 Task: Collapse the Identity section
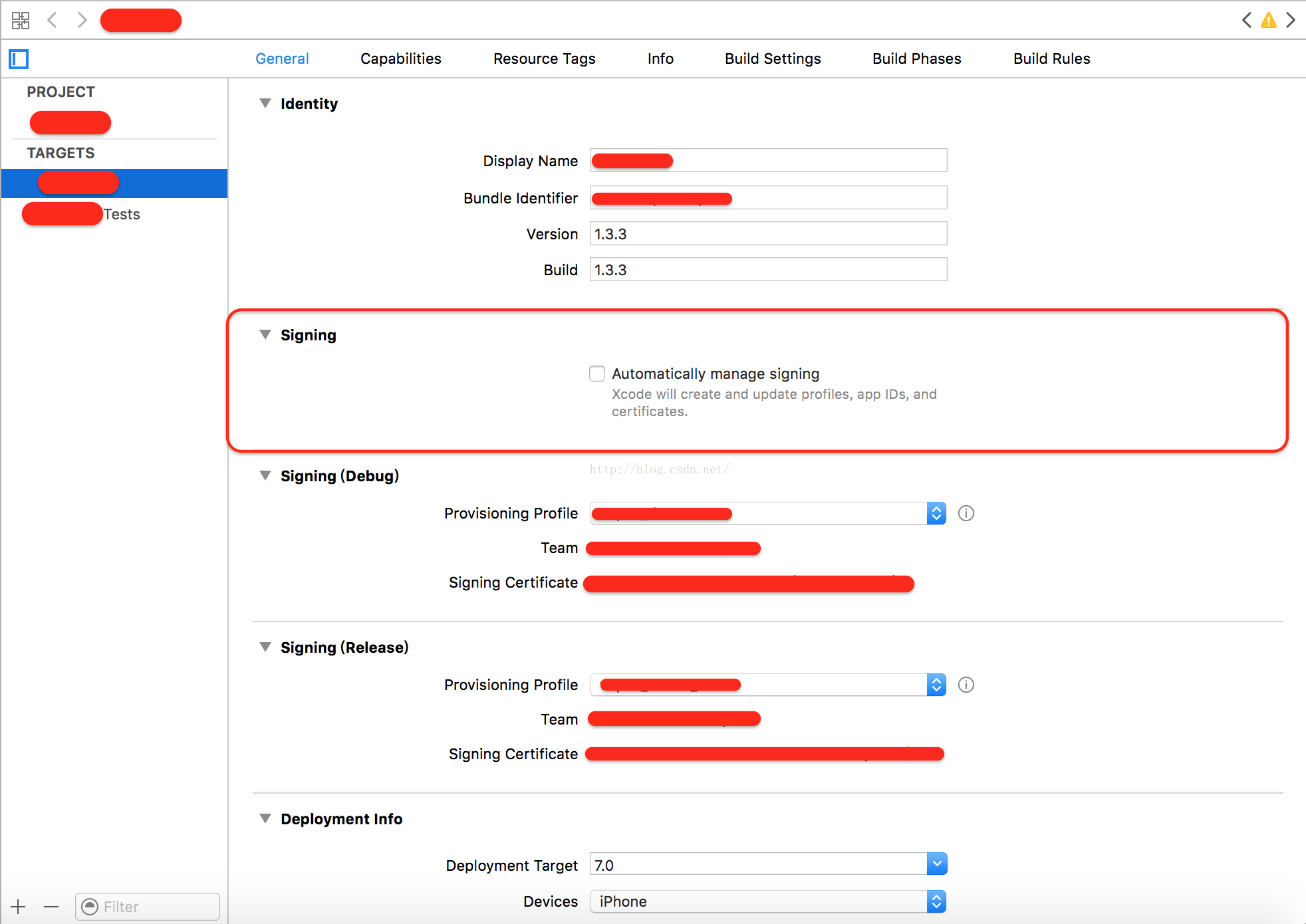pyautogui.click(x=265, y=104)
